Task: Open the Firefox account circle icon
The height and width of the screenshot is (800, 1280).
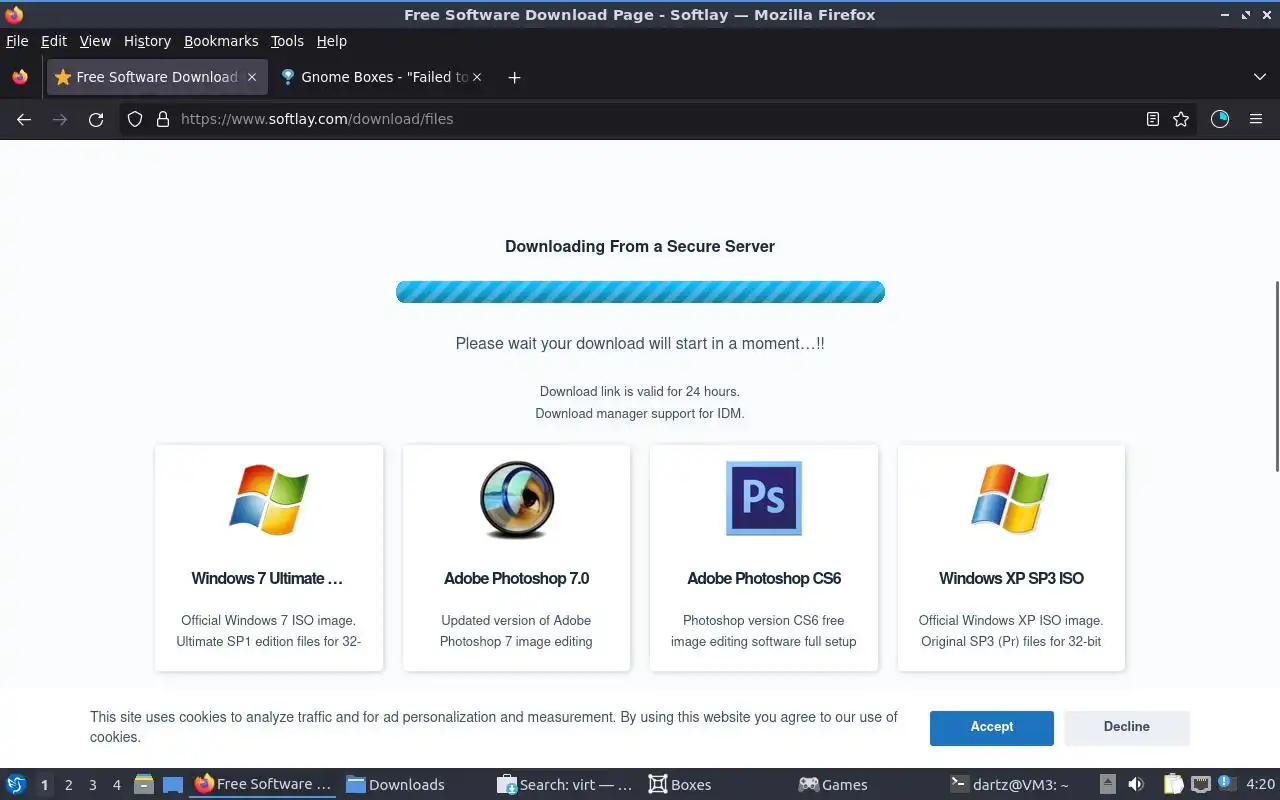Action: pos(1220,119)
